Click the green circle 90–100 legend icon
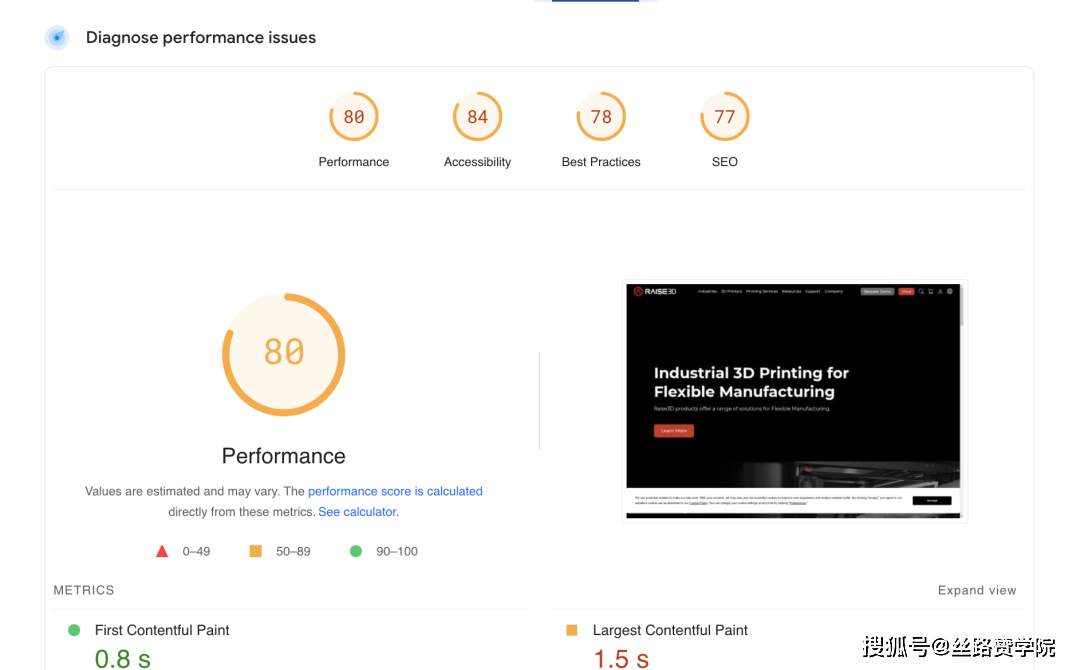Image resolution: width=1080 pixels, height=670 pixels. [x=355, y=551]
